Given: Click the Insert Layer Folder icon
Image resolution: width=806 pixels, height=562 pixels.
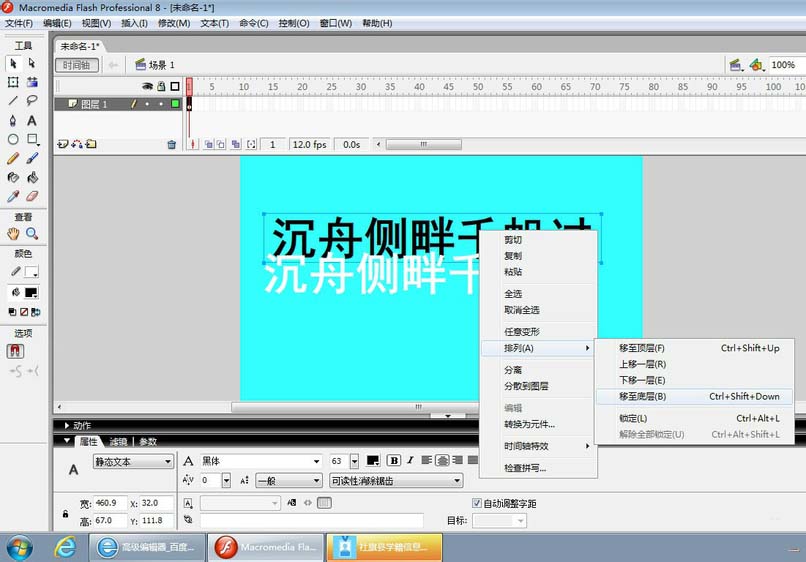Looking at the screenshot, I should [x=91, y=144].
